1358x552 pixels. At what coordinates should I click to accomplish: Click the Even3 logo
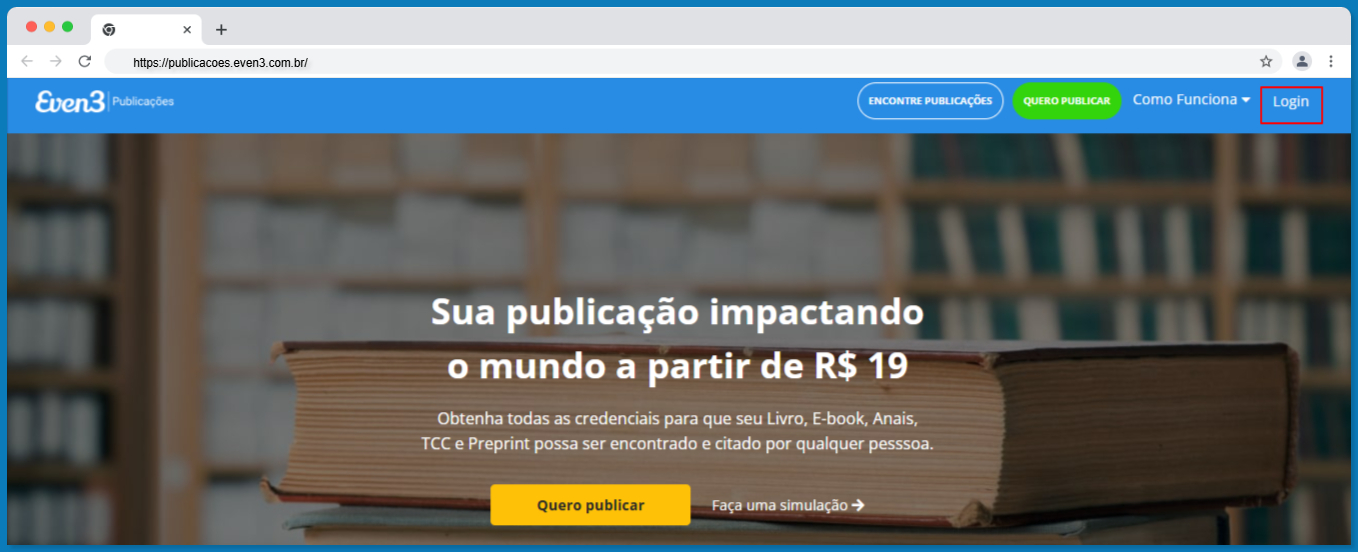69,101
